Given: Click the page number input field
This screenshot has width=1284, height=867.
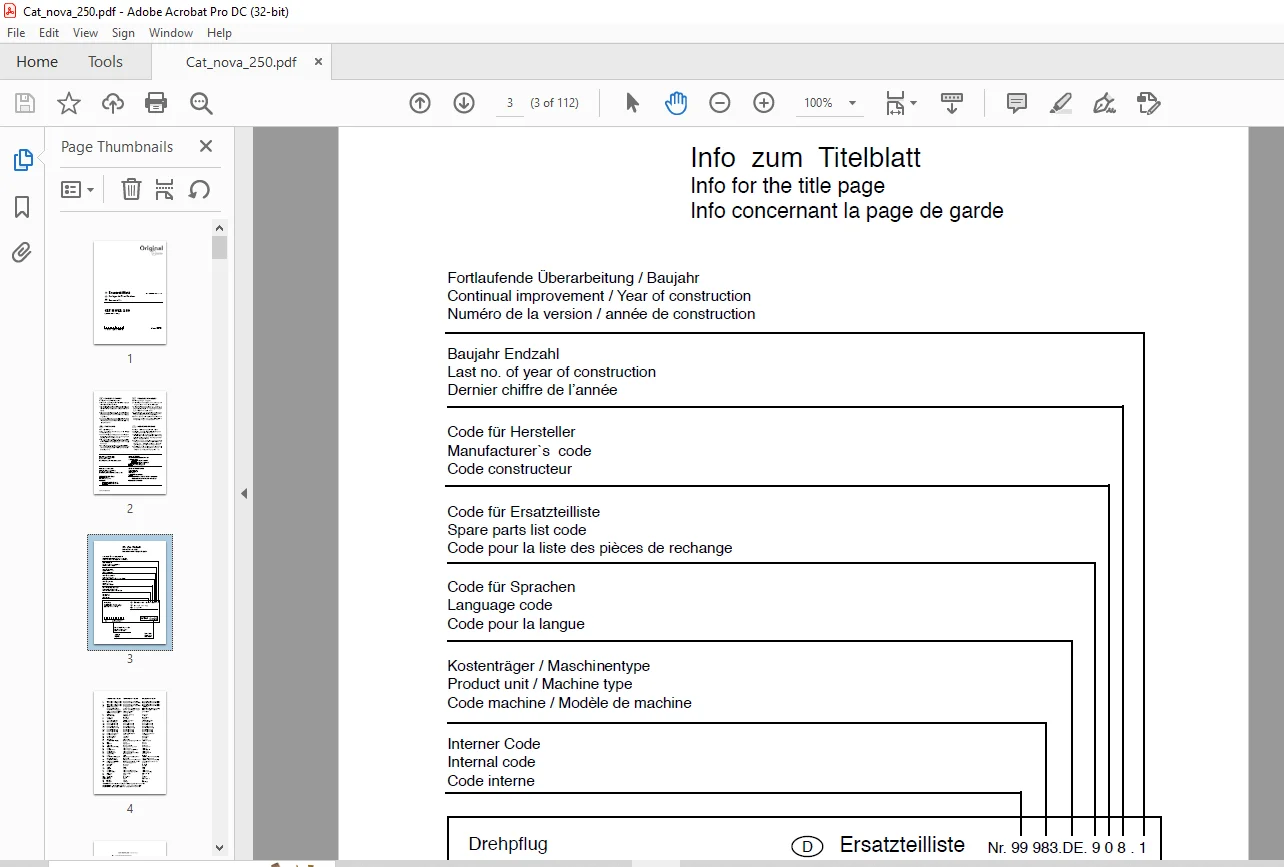Looking at the screenshot, I should [x=509, y=103].
